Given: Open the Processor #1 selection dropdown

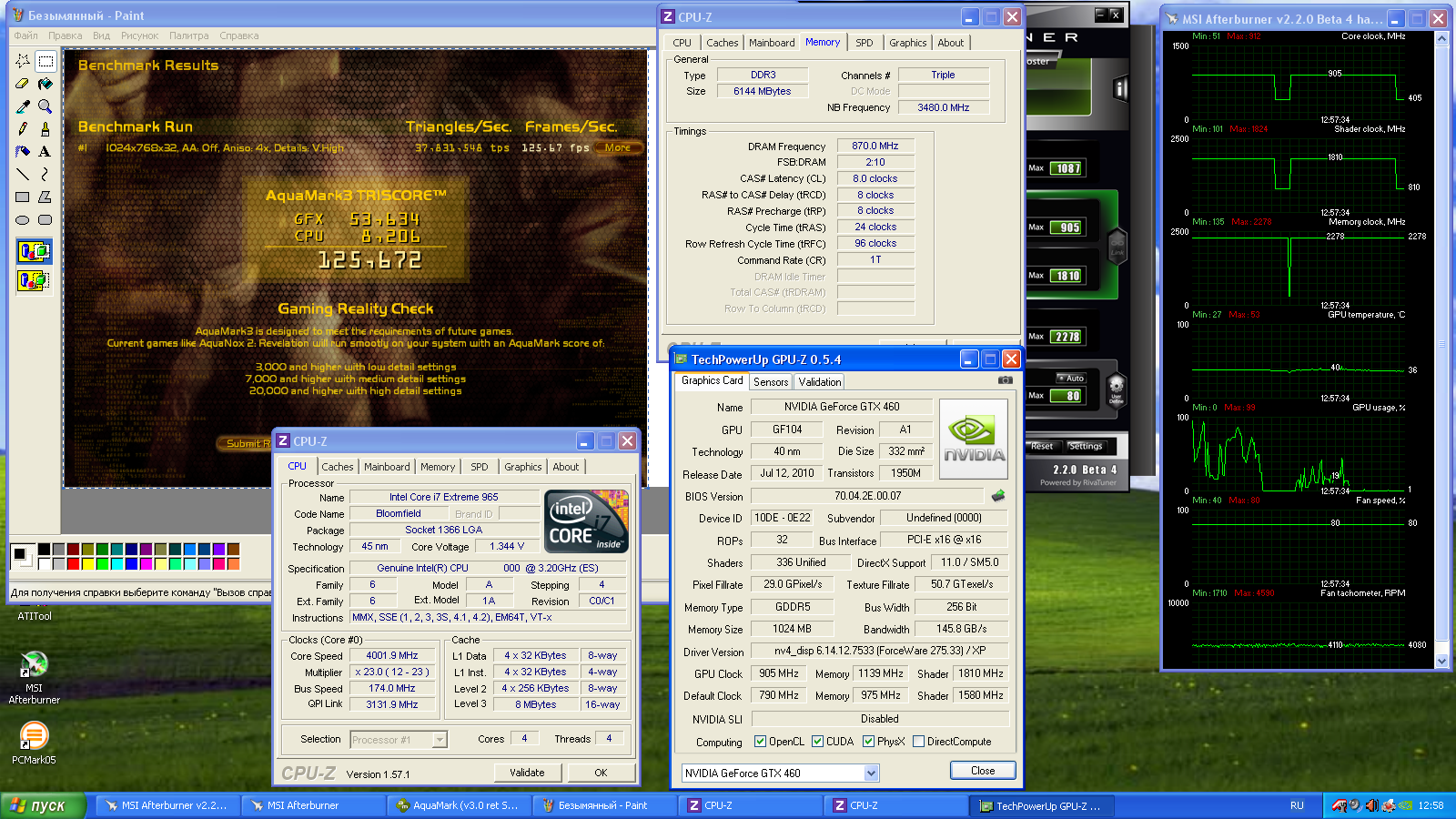Looking at the screenshot, I should click(x=440, y=740).
